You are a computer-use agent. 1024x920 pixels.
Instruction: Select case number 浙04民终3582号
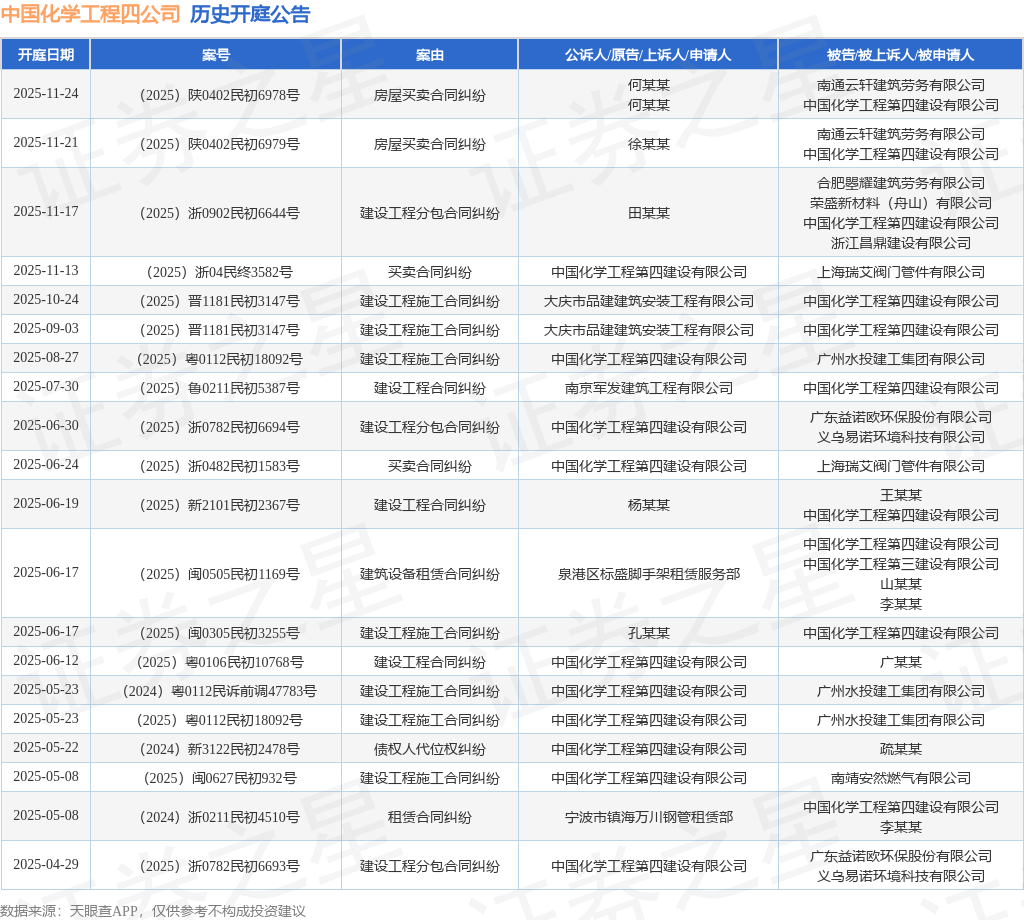(x=219, y=272)
